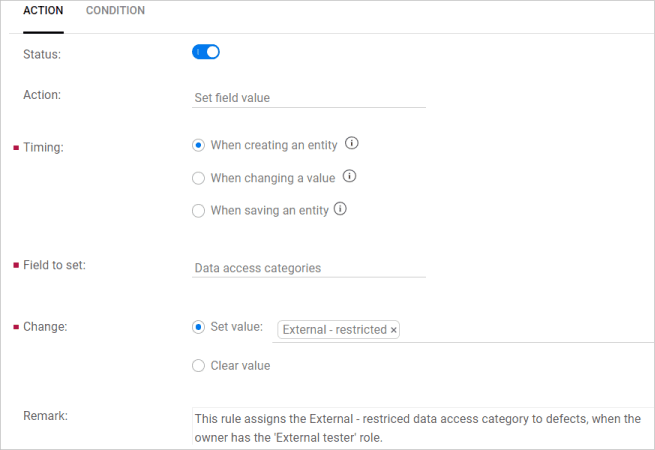Click info icon beside 'When saving an entity'
Screen dimensions: 655x450
340,210
